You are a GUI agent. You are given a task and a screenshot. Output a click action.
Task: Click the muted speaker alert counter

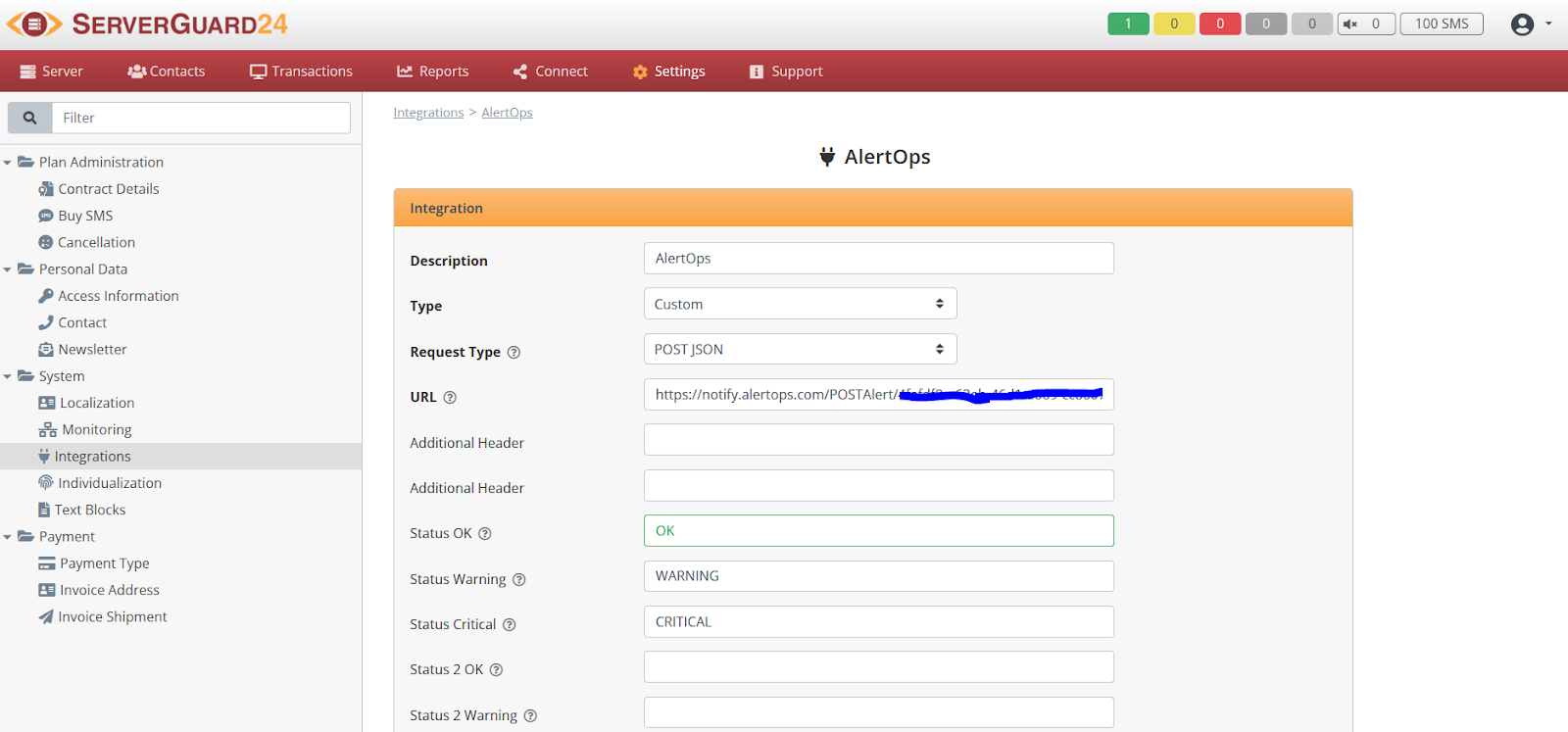point(1365,24)
